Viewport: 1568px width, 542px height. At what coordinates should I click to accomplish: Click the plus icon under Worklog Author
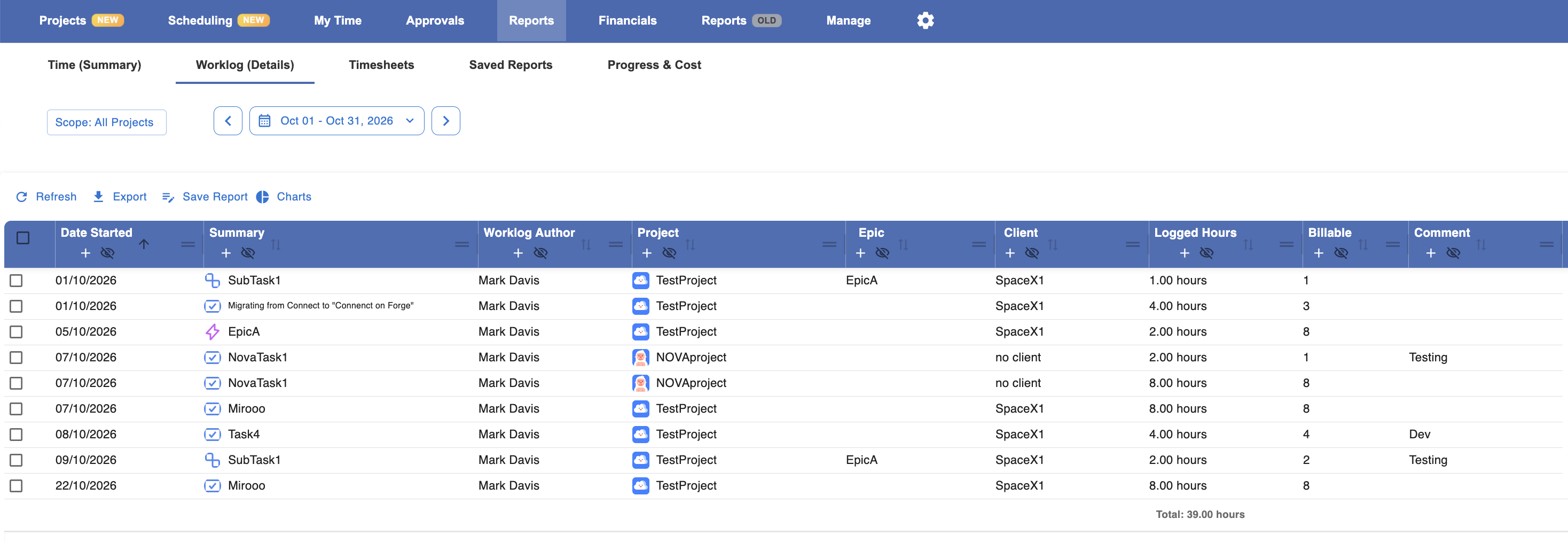518,253
